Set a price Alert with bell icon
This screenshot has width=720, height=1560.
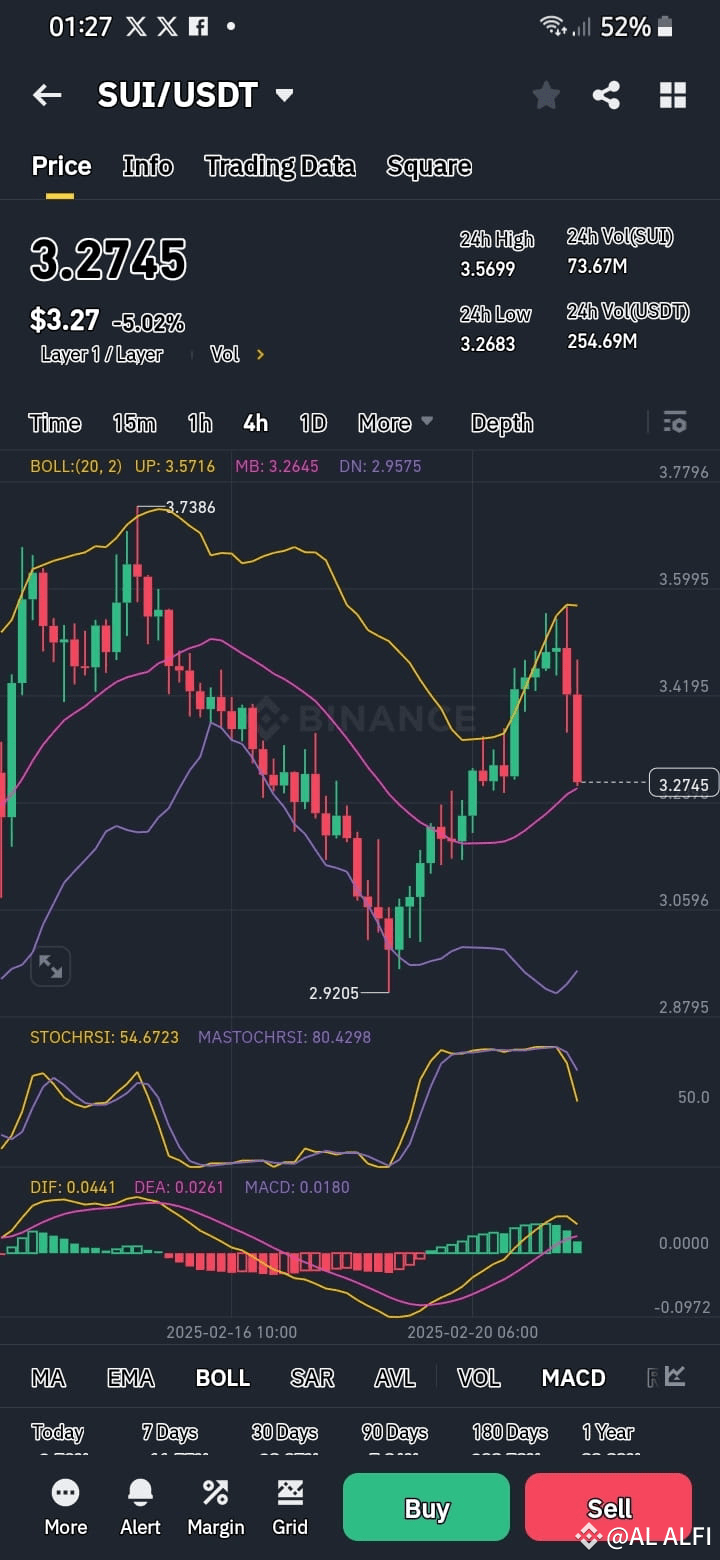point(140,1508)
